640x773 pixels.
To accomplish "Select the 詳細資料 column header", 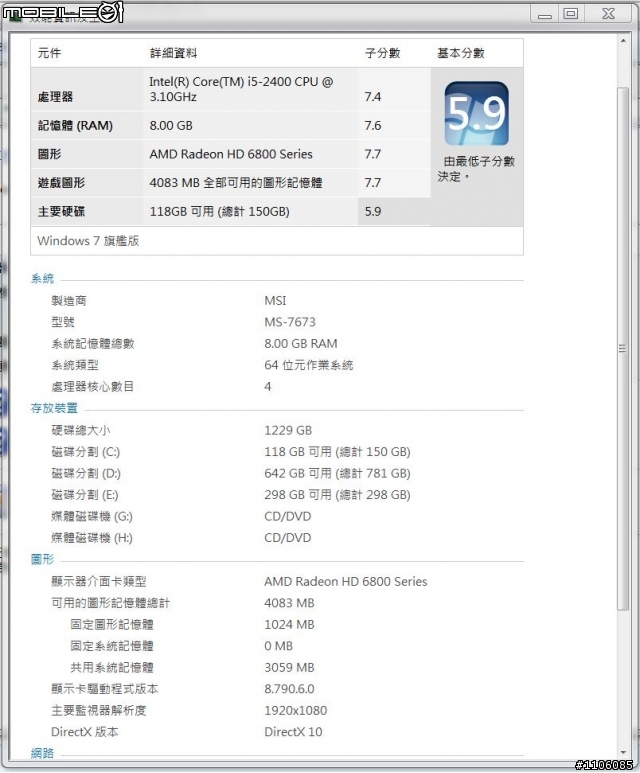I will pyautogui.click(x=173, y=53).
